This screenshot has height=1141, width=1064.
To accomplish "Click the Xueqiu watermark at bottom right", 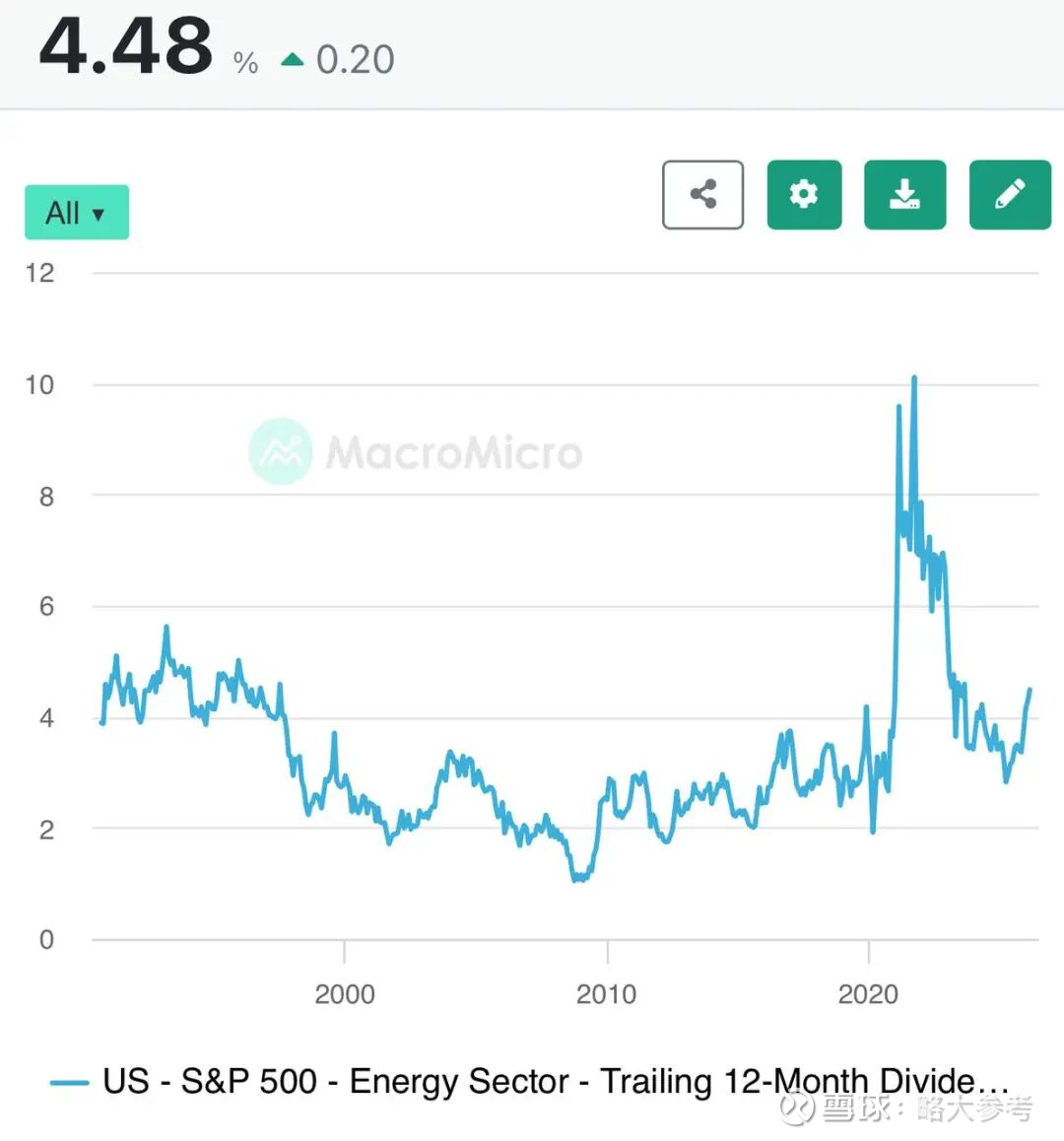I will click(x=906, y=1109).
